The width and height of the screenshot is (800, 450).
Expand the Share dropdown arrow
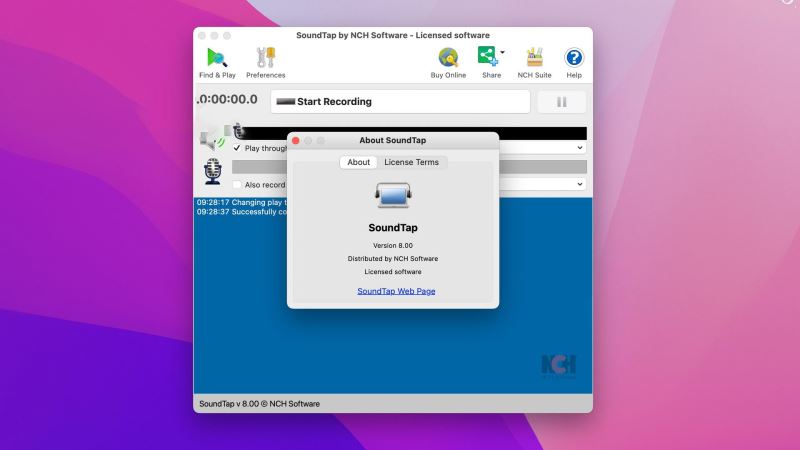tap(503, 52)
